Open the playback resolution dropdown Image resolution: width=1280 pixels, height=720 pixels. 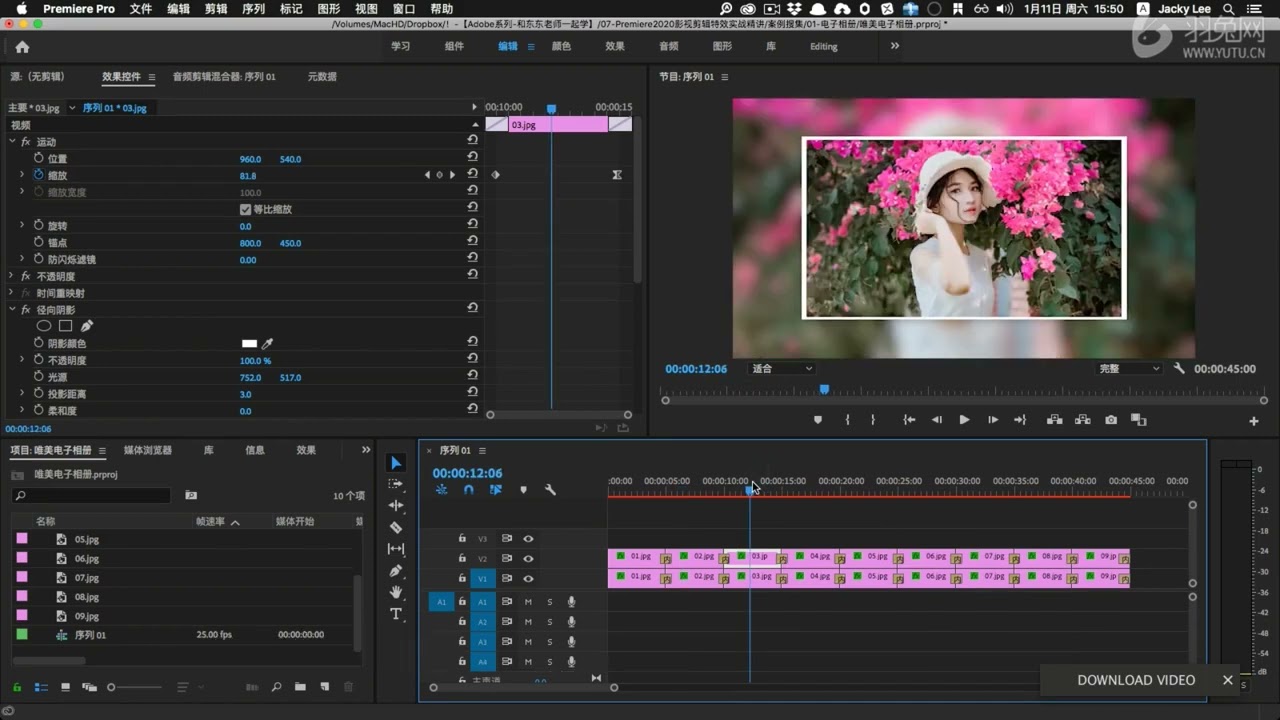tap(1129, 369)
